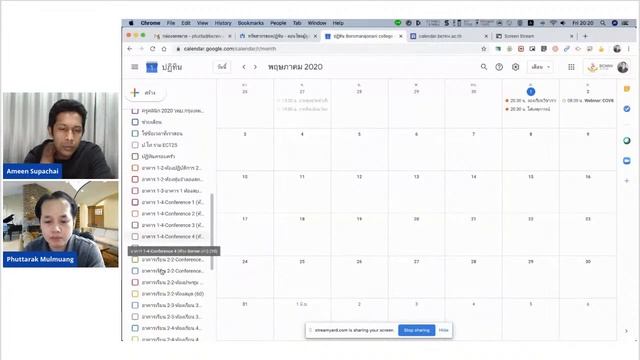Toggle the first 1-2 room calendar checkbox
The width and height of the screenshot is (640, 360).
coord(135,168)
